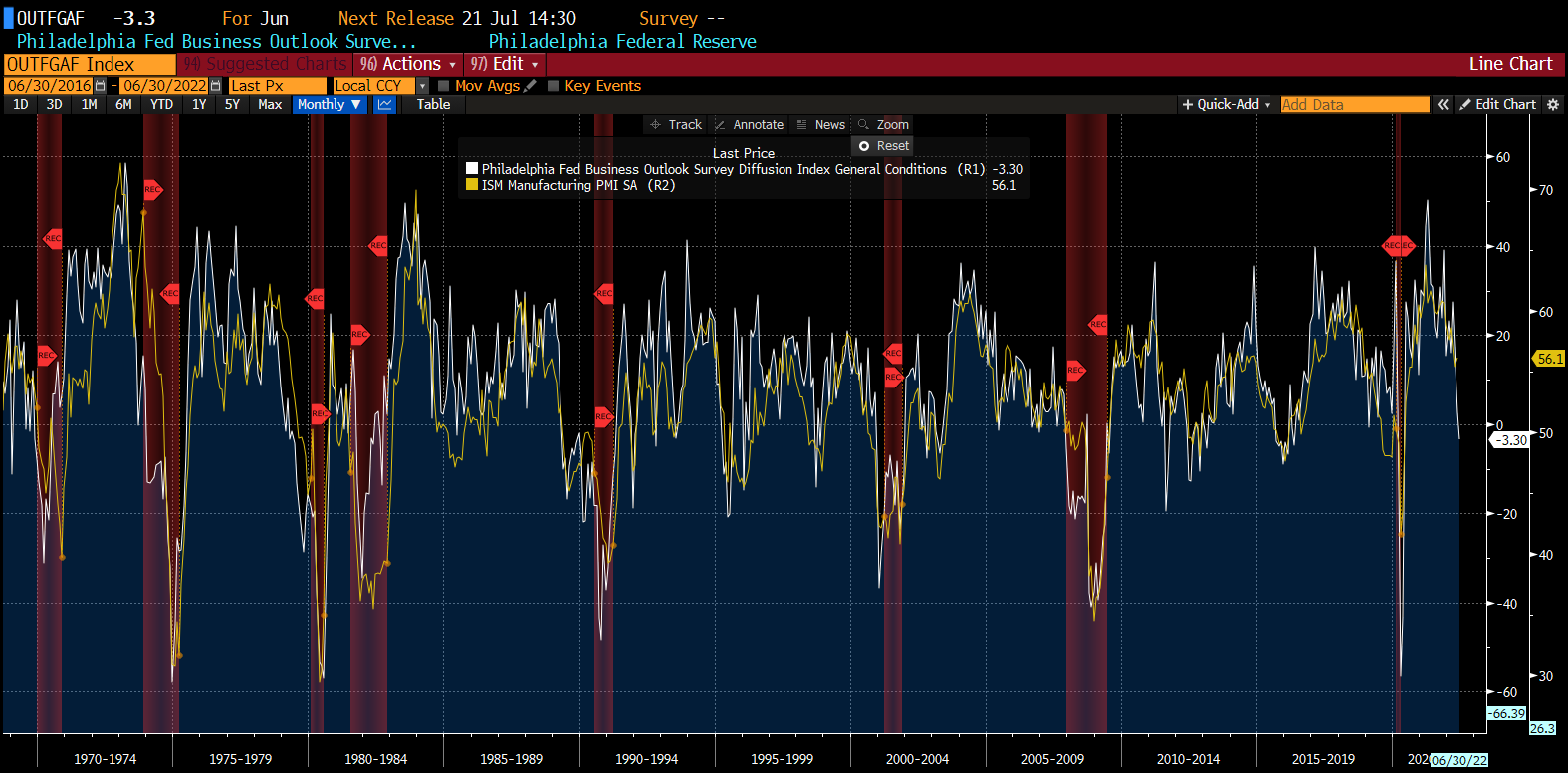Click the 56.1 yellow value label on axis

click(1550, 359)
